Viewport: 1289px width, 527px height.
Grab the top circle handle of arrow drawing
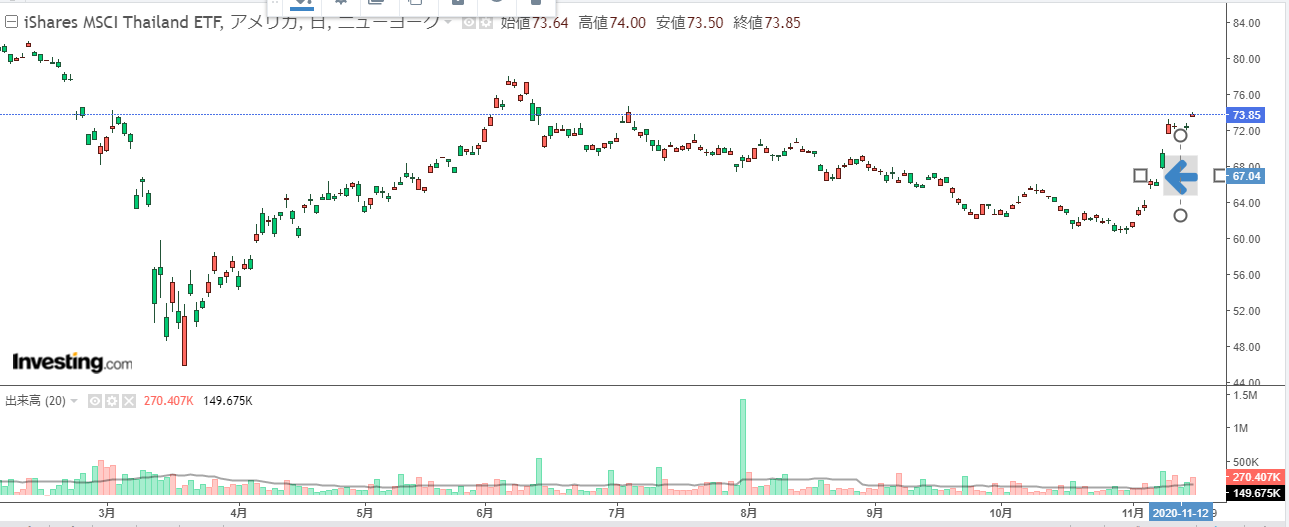(x=1180, y=135)
